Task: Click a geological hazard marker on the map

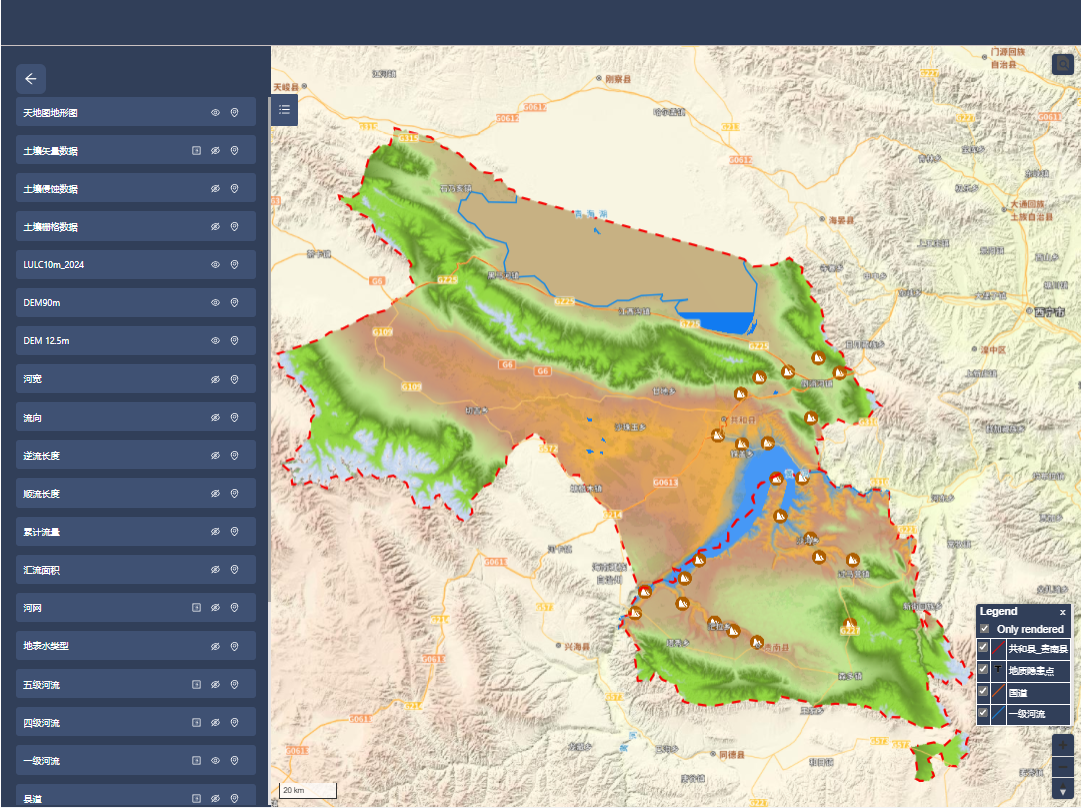Action: (741, 394)
